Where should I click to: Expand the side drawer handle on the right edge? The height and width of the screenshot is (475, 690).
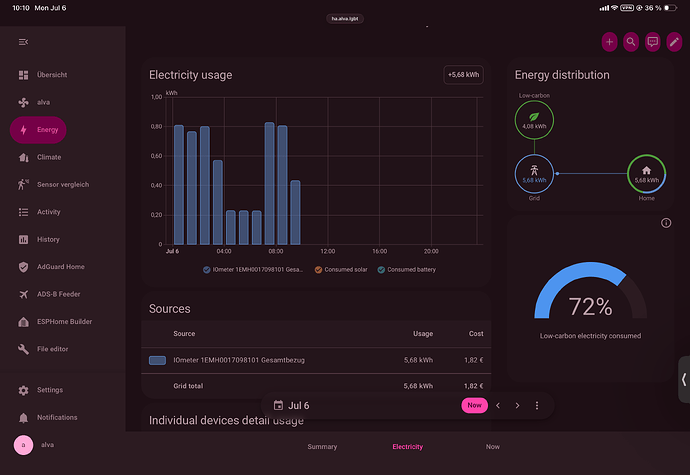684,379
